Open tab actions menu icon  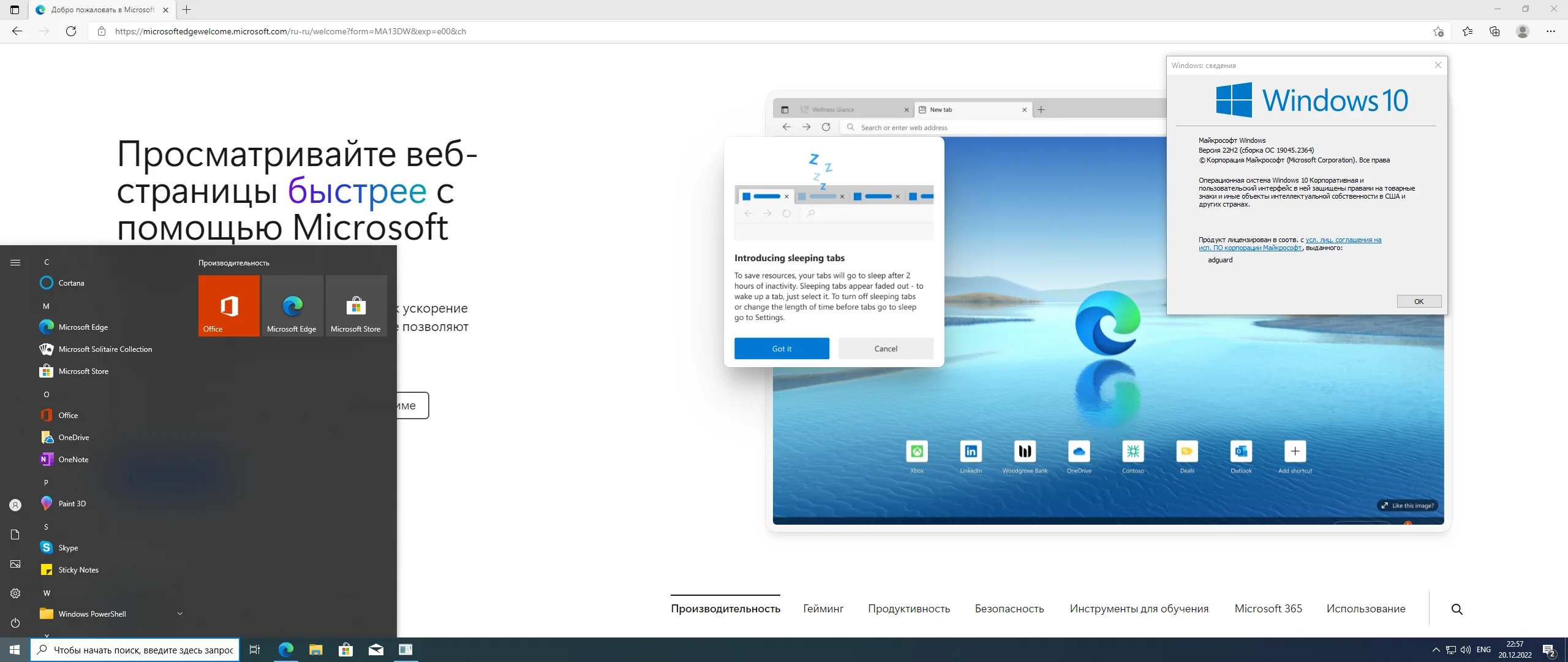click(15, 10)
